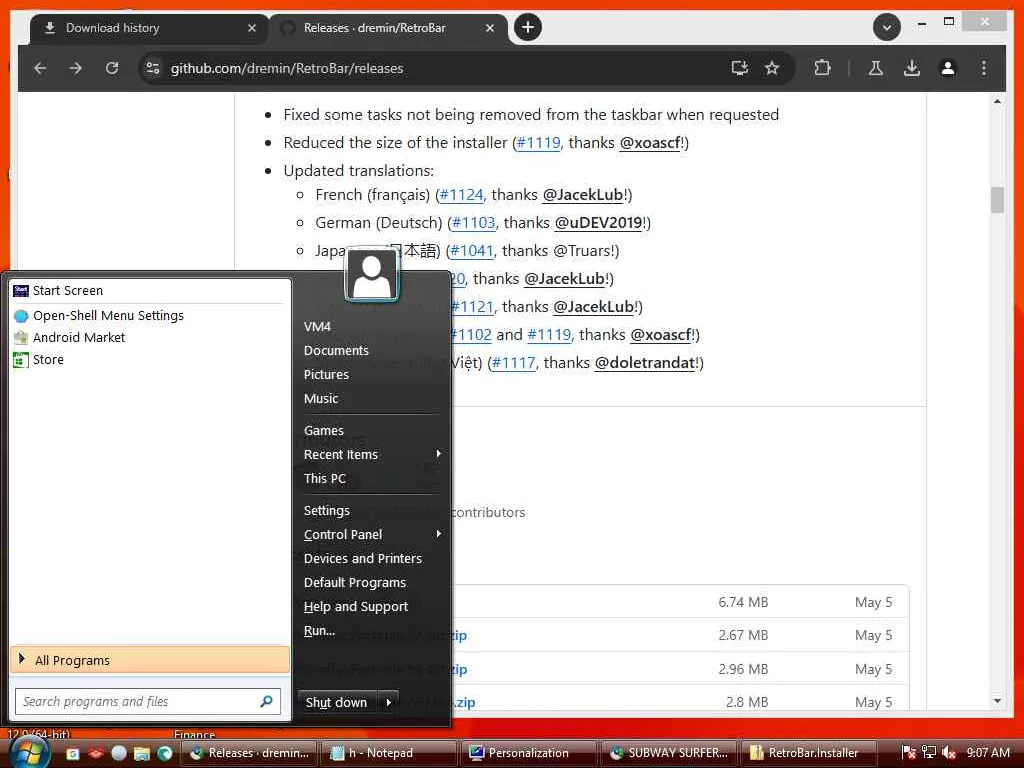Click the Action Center flag tray icon
This screenshot has height=768, width=1024.
point(908,752)
